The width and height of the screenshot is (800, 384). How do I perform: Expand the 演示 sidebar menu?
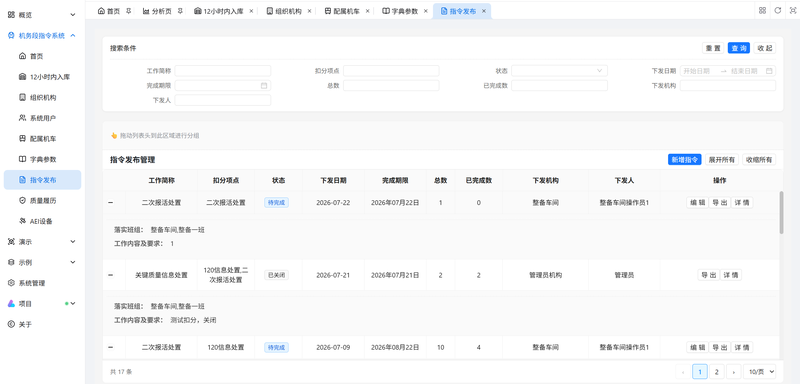(x=42, y=242)
